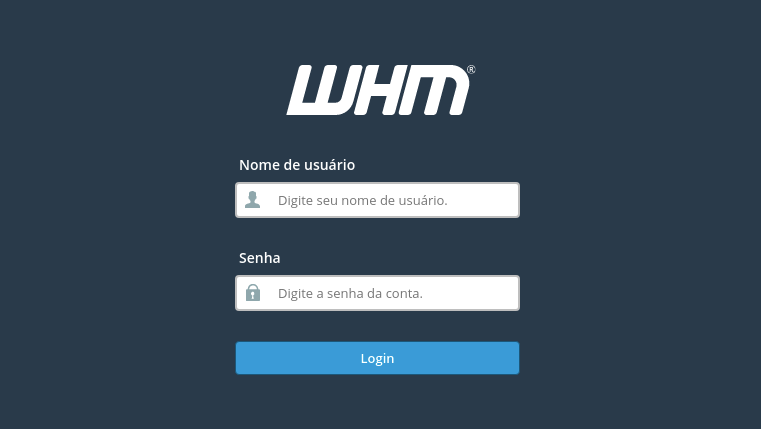This screenshot has width=761, height=429.
Task: Click the right end of the username box
Action: [510, 200]
